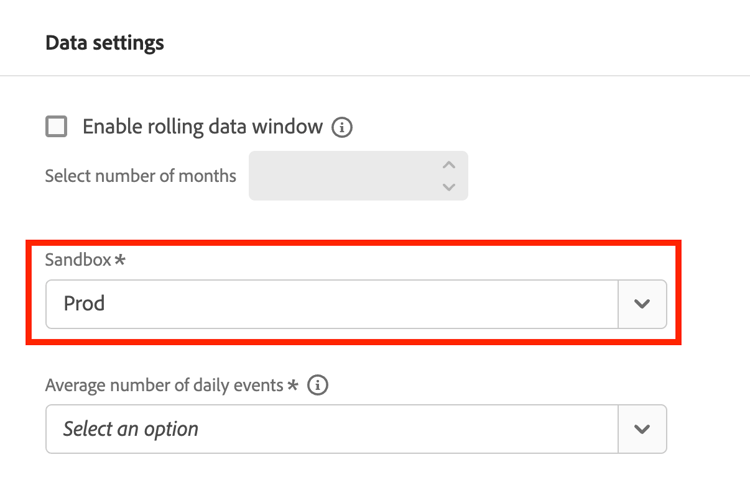The height and width of the screenshot is (488, 750).
Task: Click the 'Data settings' section heading
Action: (105, 43)
